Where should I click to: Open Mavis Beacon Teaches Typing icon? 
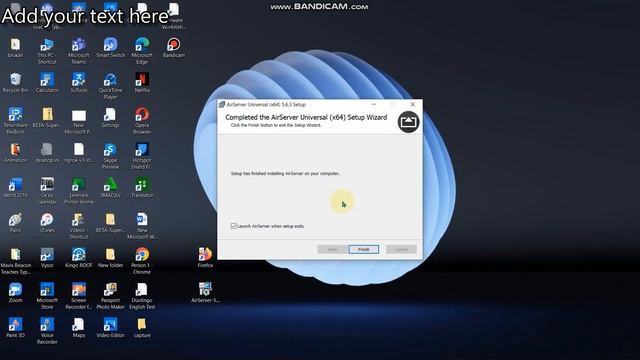pyautogui.click(x=15, y=261)
